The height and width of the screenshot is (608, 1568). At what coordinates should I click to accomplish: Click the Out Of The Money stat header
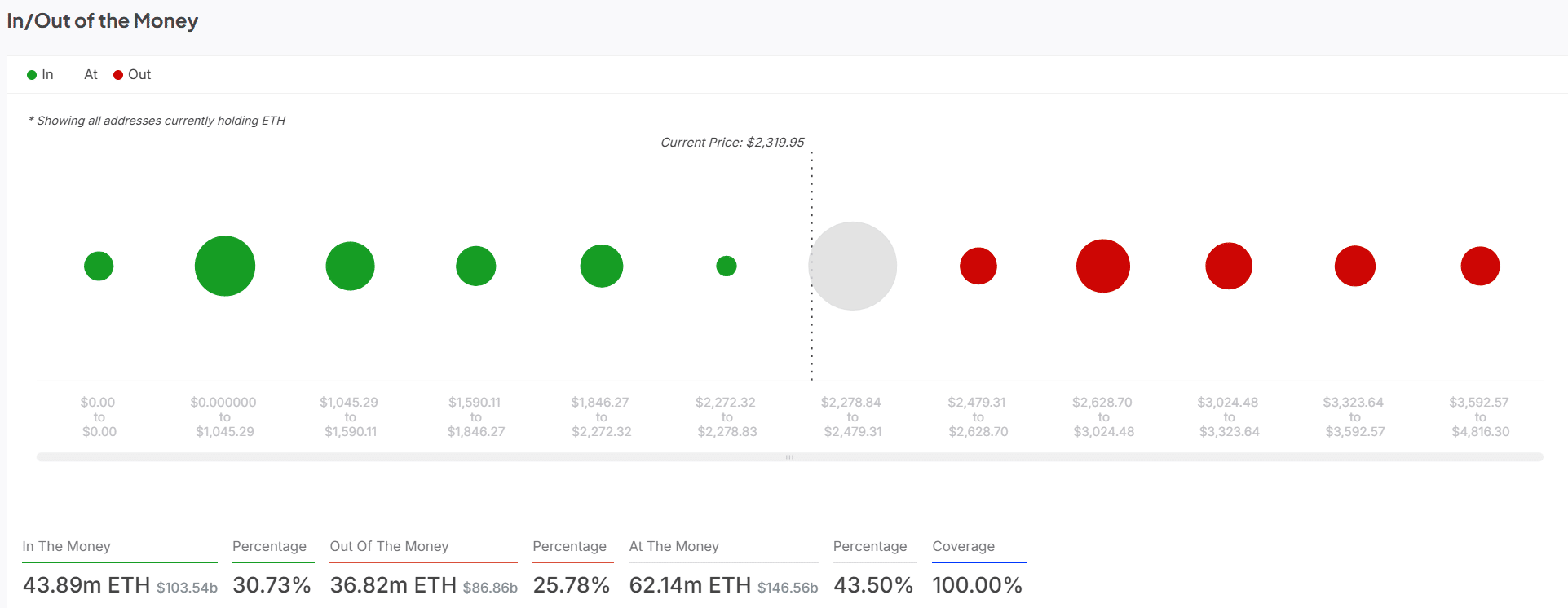click(x=389, y=546)
